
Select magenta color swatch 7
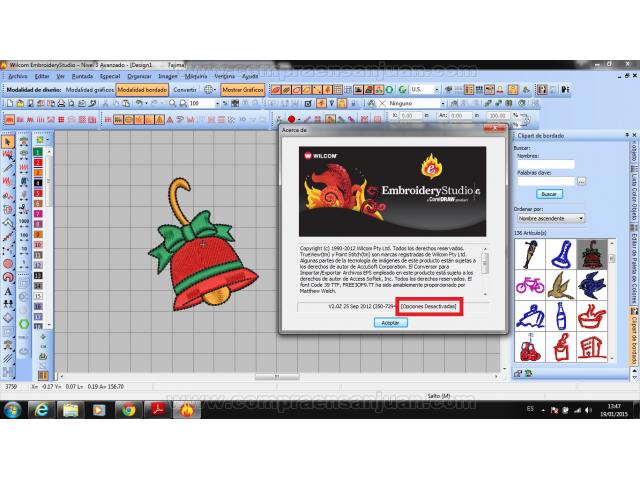pyautogui.click(x=38, y=214)
